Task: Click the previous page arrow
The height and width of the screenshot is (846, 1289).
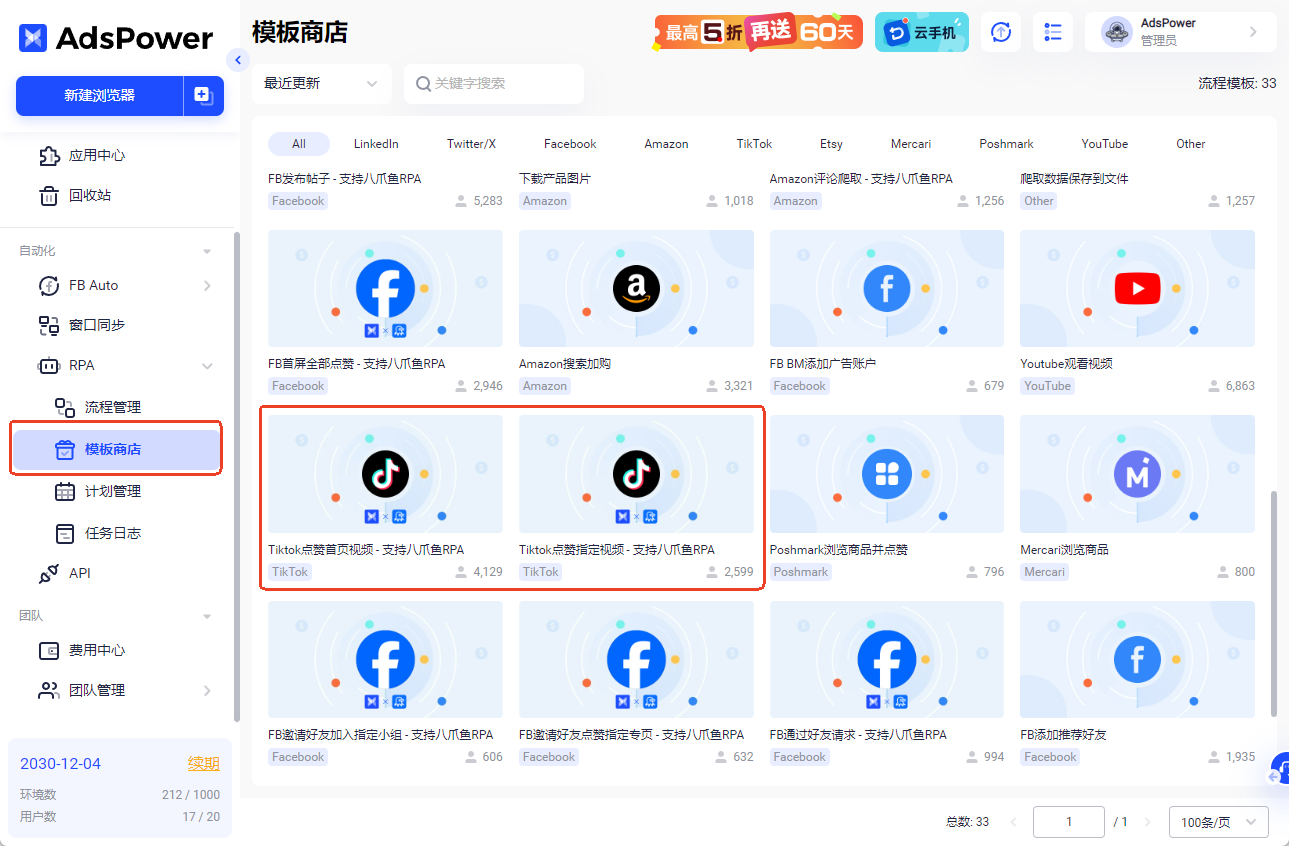Action: 1014,822
